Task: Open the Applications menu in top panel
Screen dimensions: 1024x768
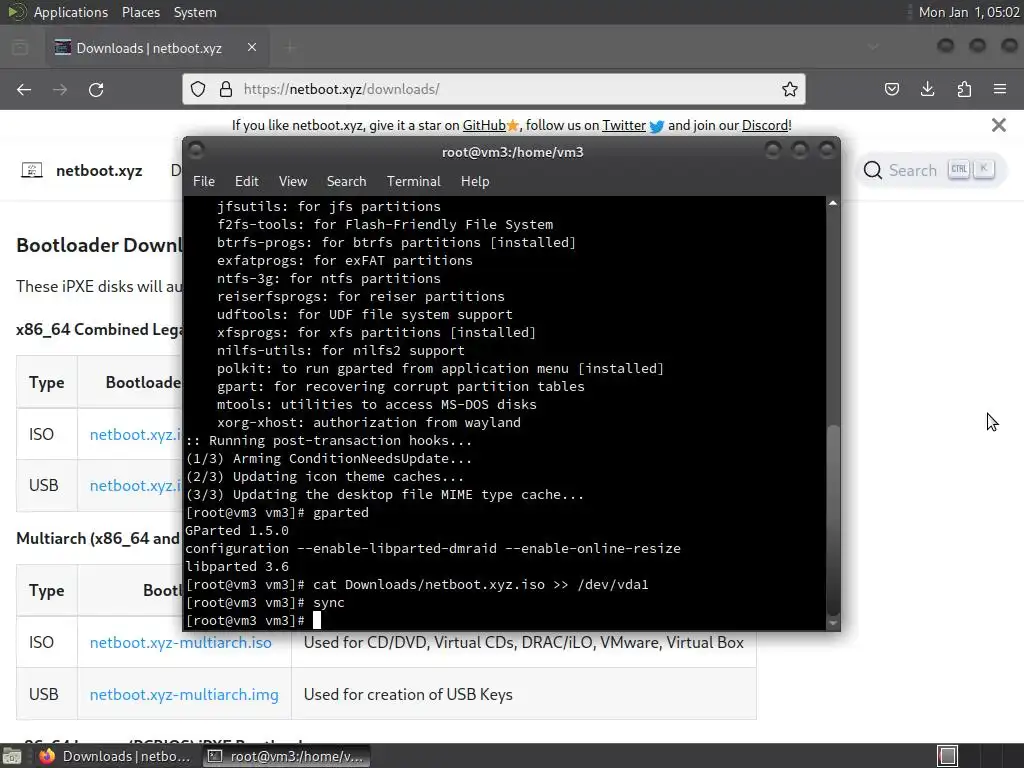Action: pos(71,12)
